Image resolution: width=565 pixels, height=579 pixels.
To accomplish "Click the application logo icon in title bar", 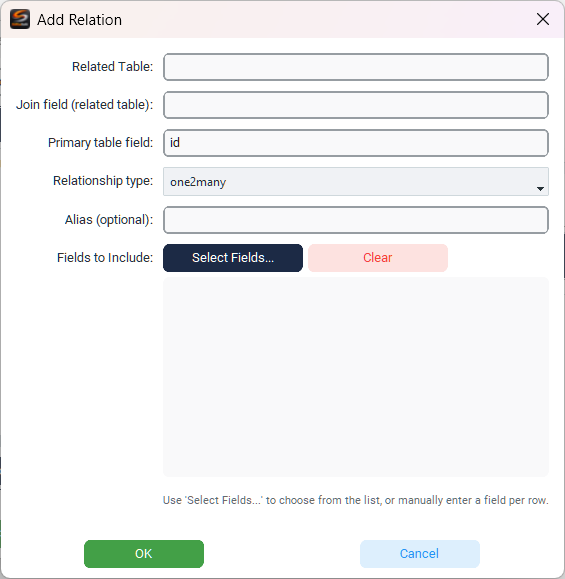I will click(20, 19).
